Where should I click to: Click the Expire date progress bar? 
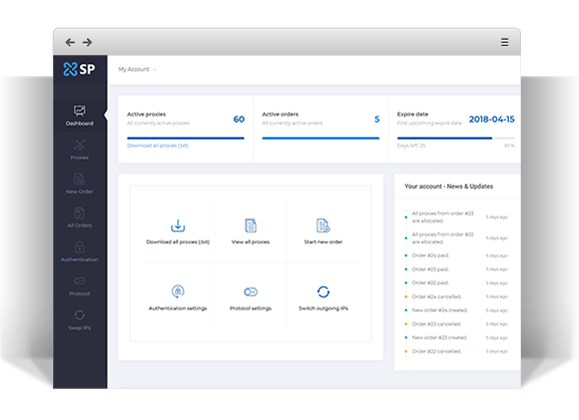456,138
